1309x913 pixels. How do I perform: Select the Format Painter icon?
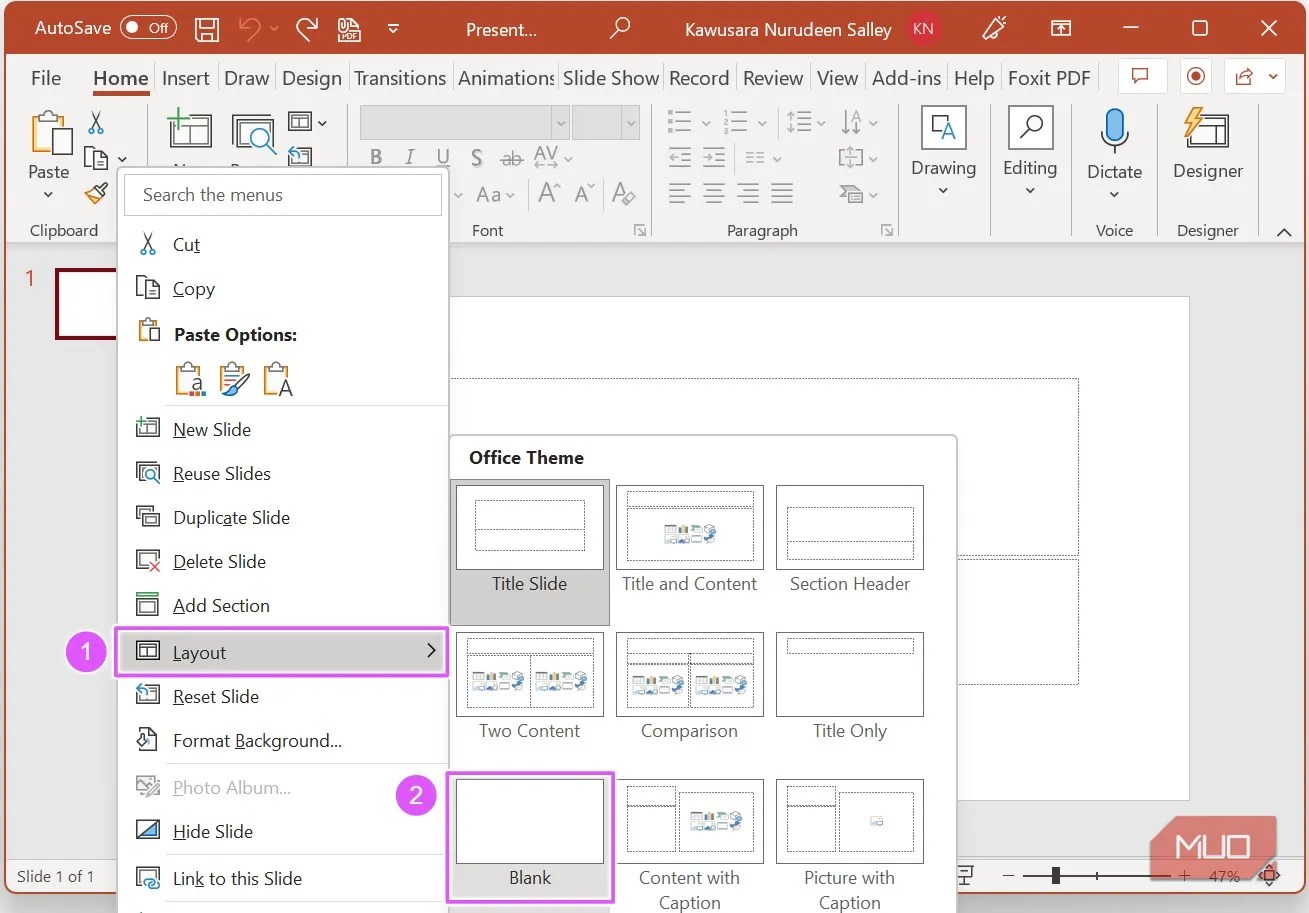tap(95, 194)
